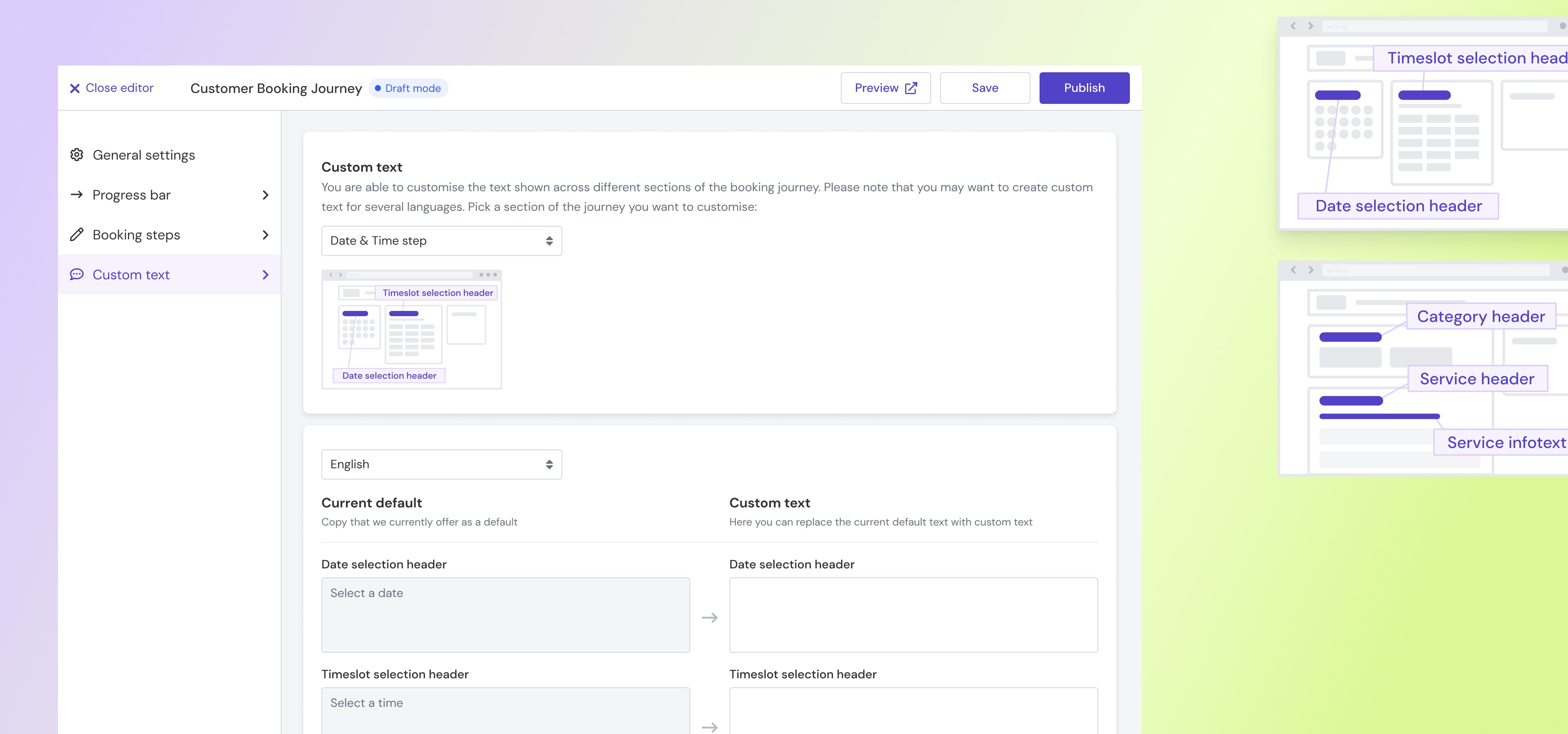This screenshot has width=1568, height=734.
Task: Click the external link icon on Preview
Action: tap(910, 88)
